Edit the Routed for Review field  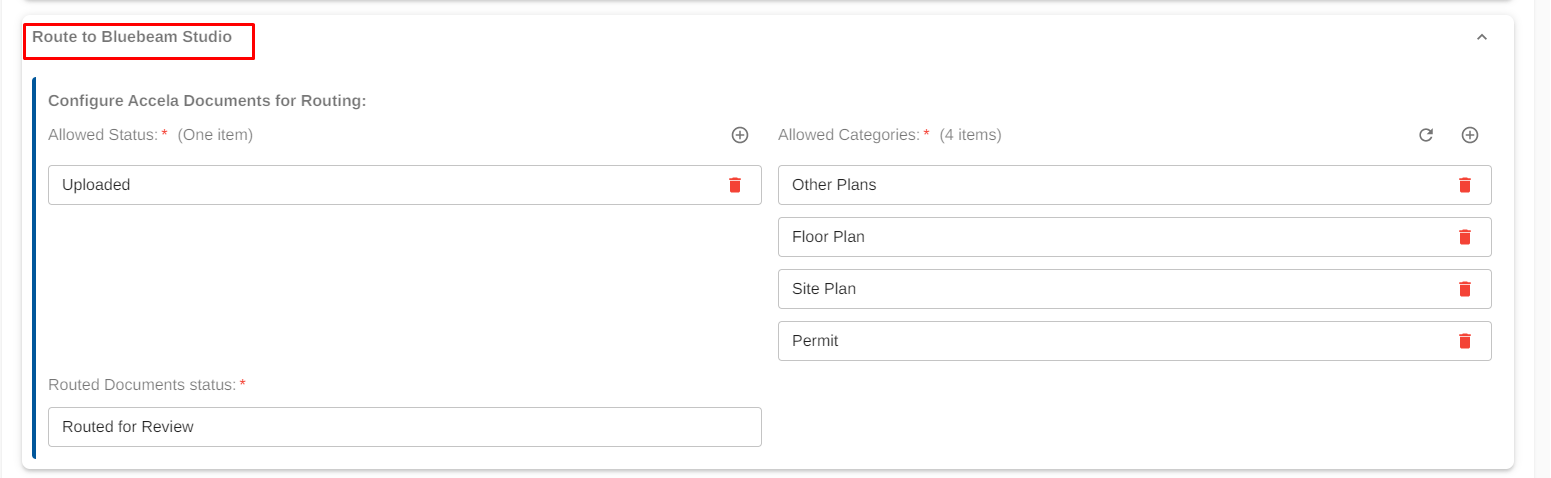click(404, 427)
